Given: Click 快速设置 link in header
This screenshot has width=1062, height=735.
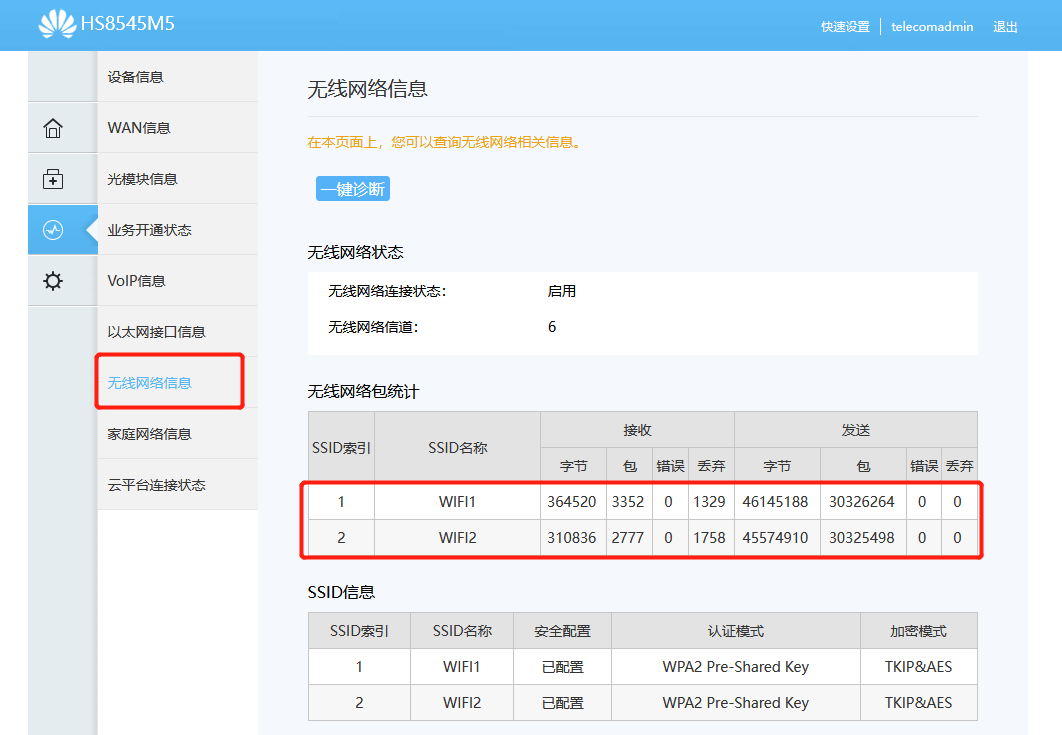Looking at the screenshot, I should (x=845, y=27).
